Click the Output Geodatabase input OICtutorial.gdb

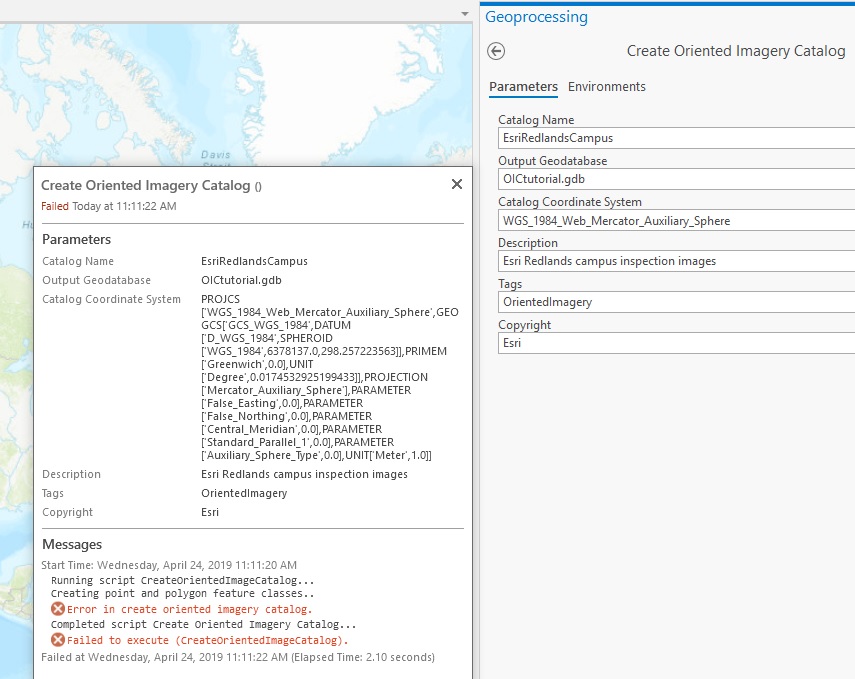676,179
